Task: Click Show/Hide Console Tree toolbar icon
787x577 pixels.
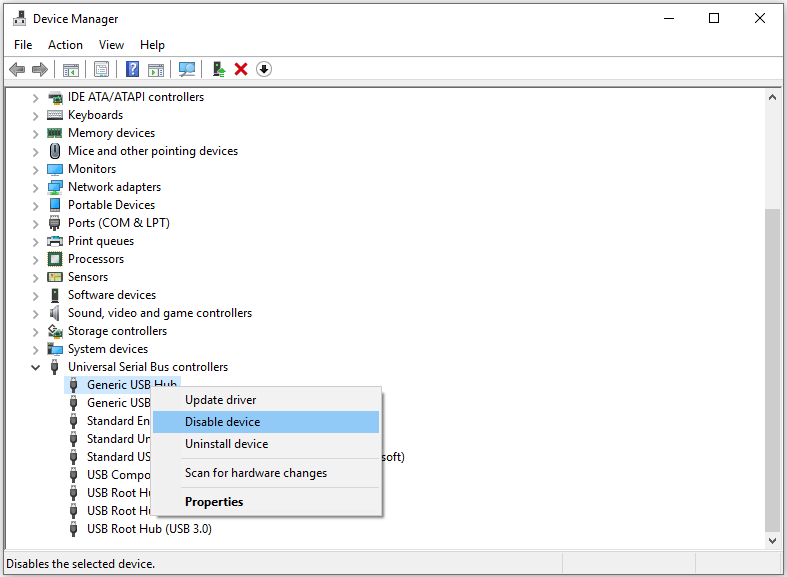Action: [x=71, y=69]
